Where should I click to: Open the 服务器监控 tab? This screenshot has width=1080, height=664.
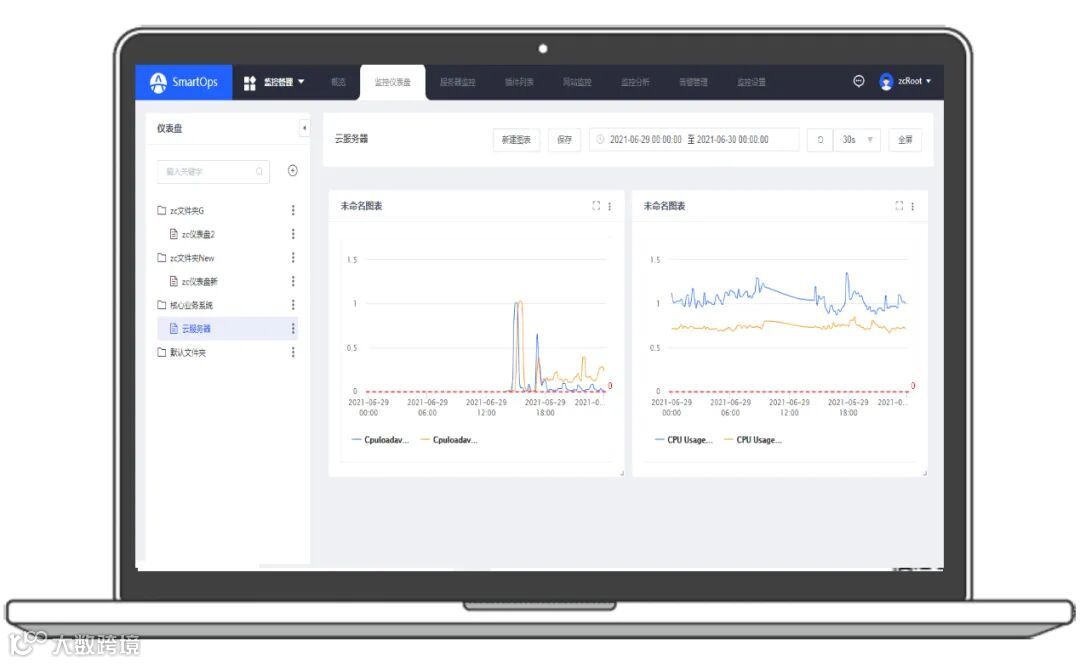[457, 82]
